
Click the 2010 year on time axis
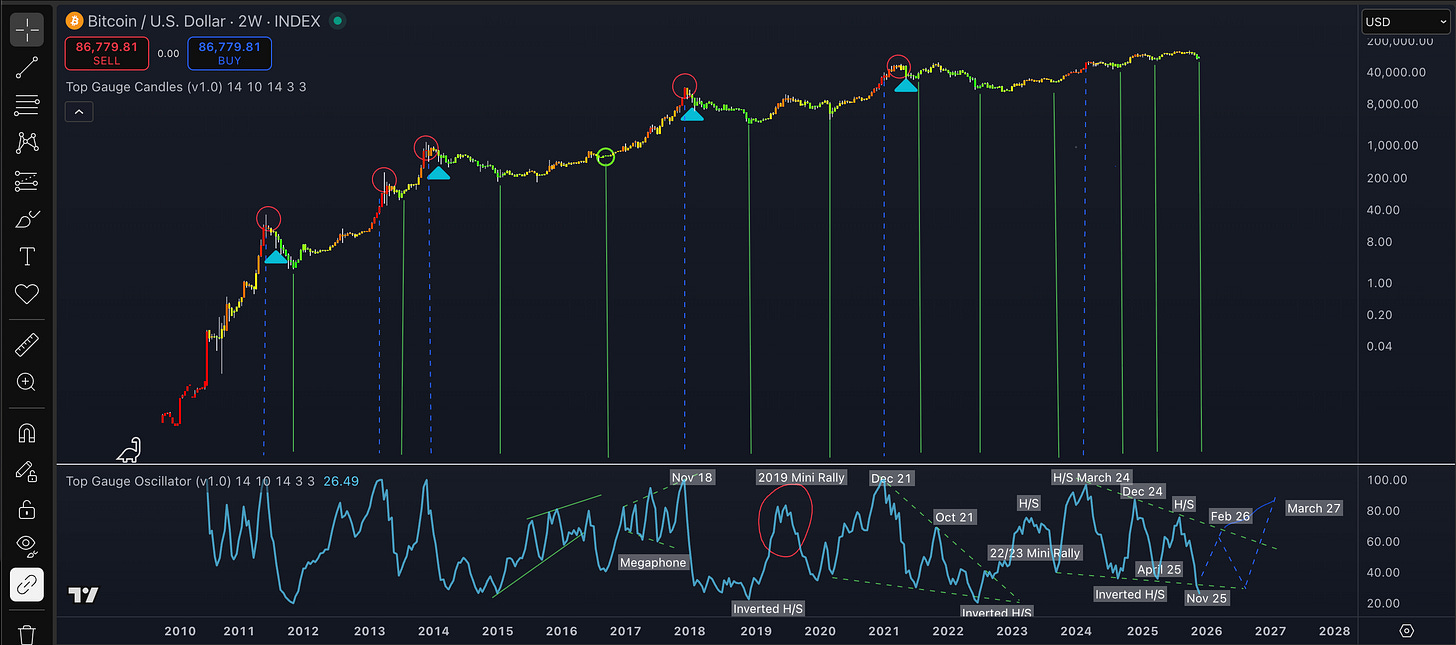coord(180,631)
